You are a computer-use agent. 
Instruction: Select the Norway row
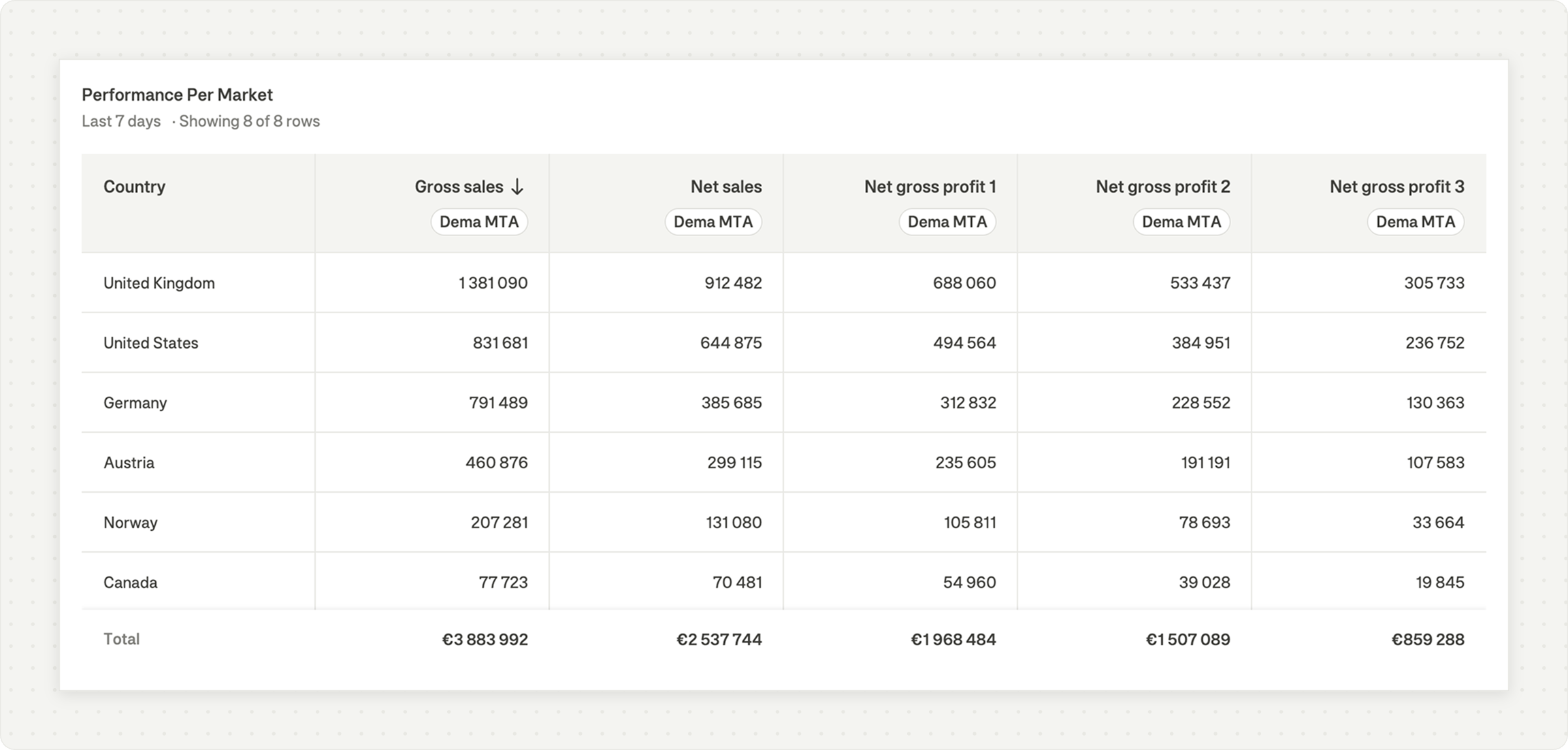click(x=130, y=523)
